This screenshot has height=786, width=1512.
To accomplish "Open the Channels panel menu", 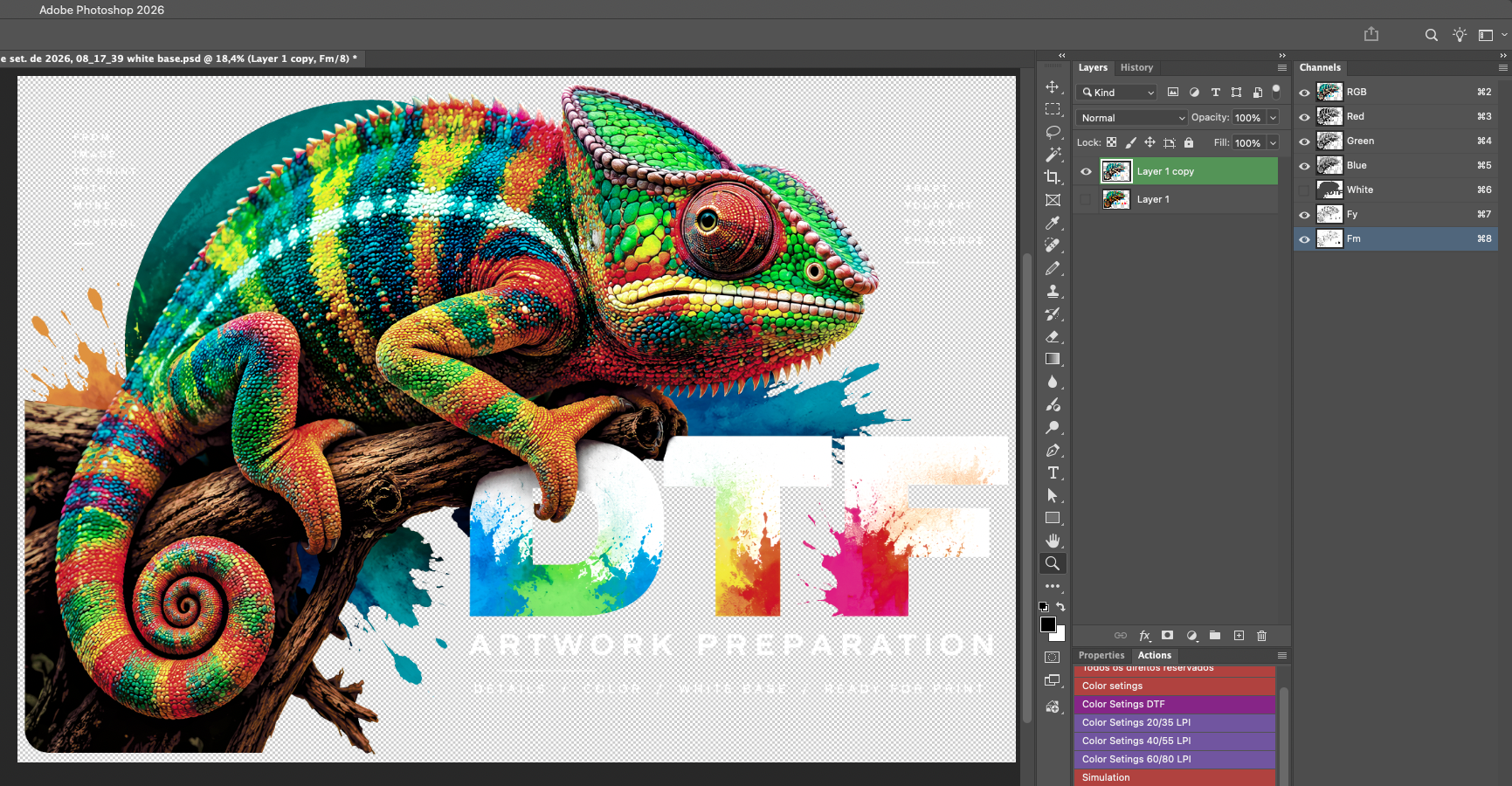I will click(1503, 67).
